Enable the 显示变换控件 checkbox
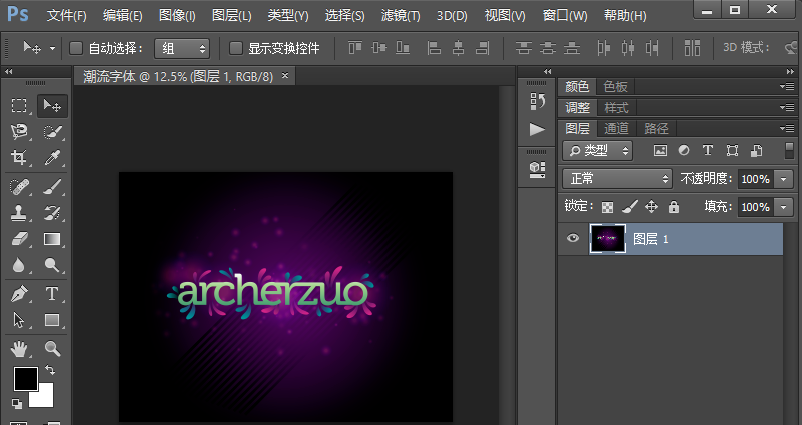Viewport: 802px width, 425px height. 236,48
